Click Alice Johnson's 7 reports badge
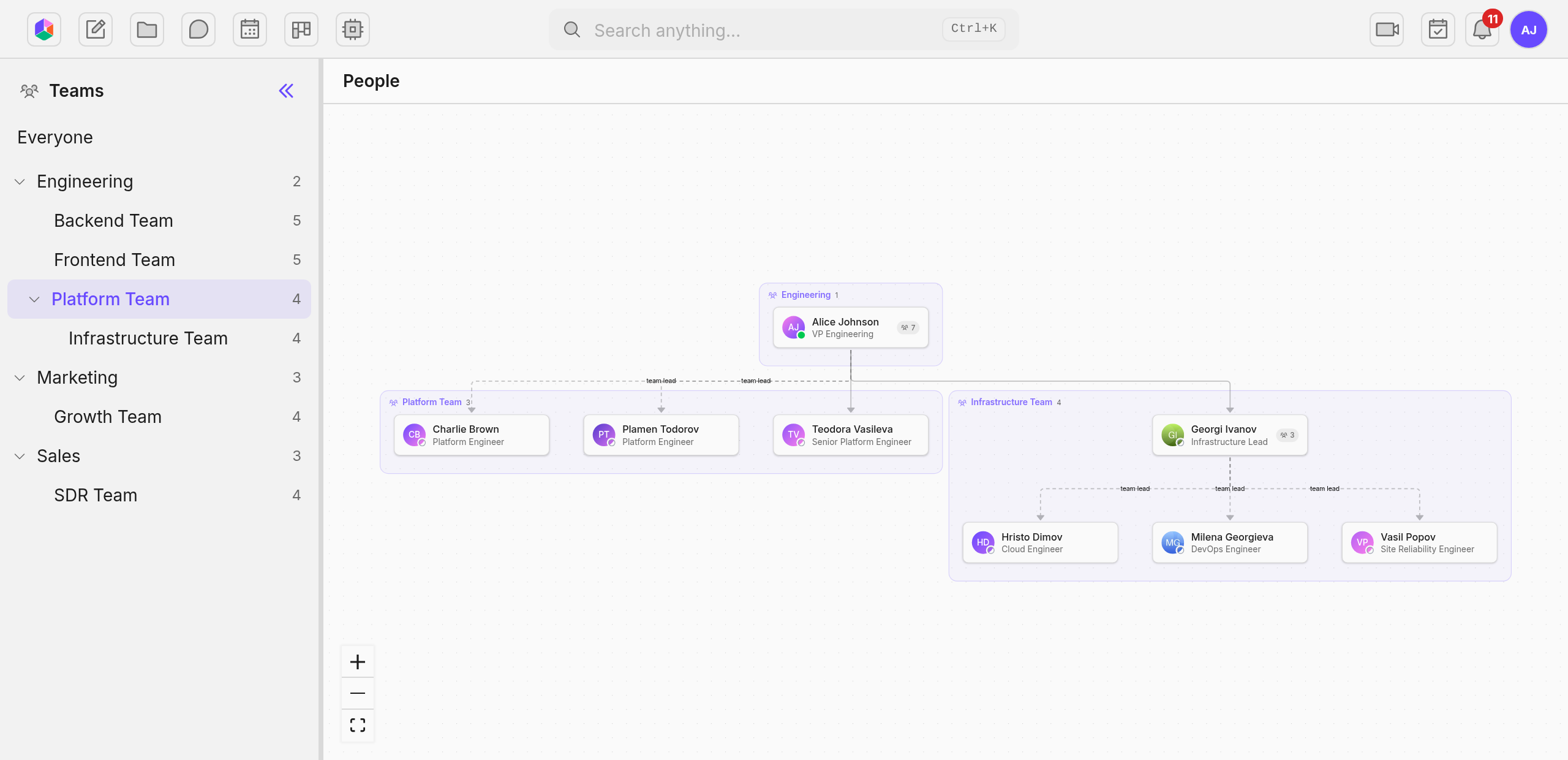The height and width of the screenshot is (760, 1568). 908,327
